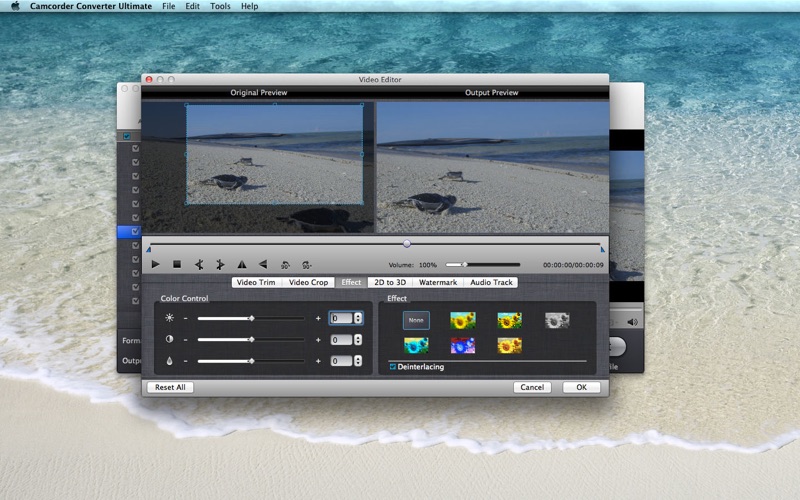
Task: Click the contrast value stepper arrows
Action: (x=358, y=340)
